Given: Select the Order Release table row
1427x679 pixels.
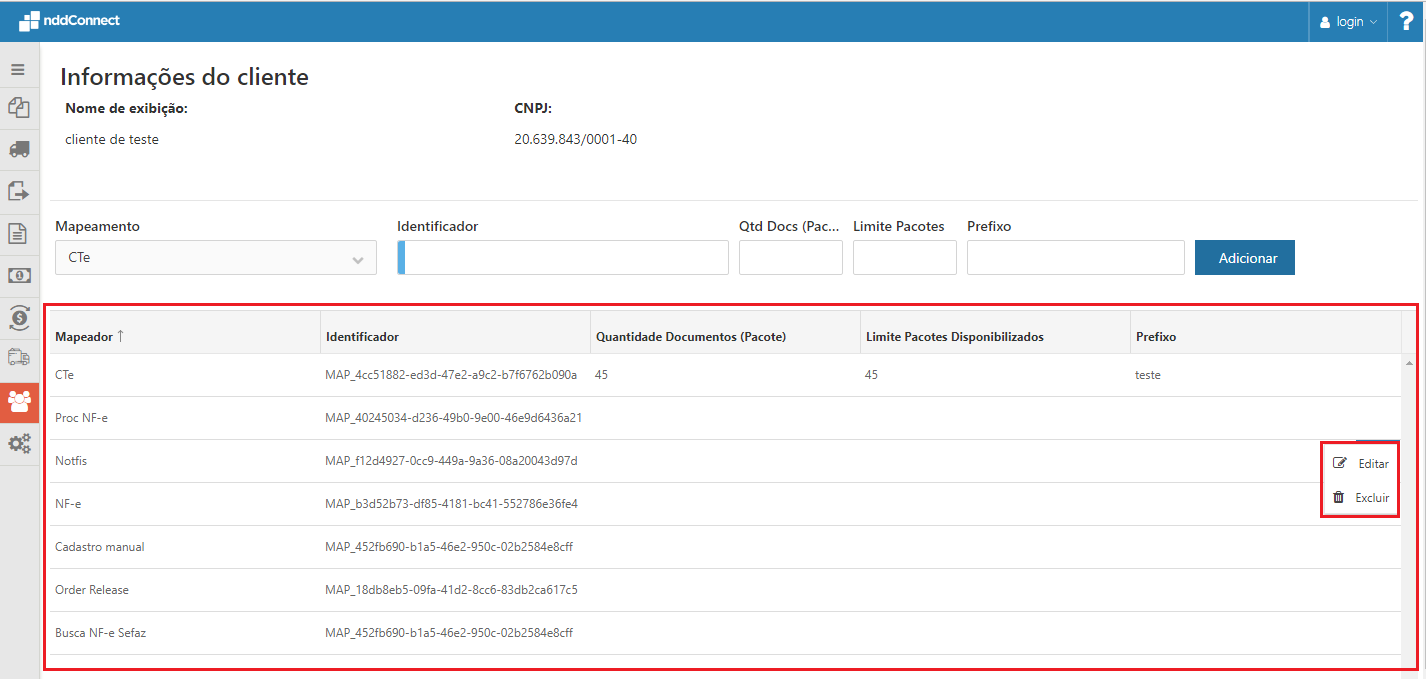Looking at the screenshot, I should (x=92, y=590).
